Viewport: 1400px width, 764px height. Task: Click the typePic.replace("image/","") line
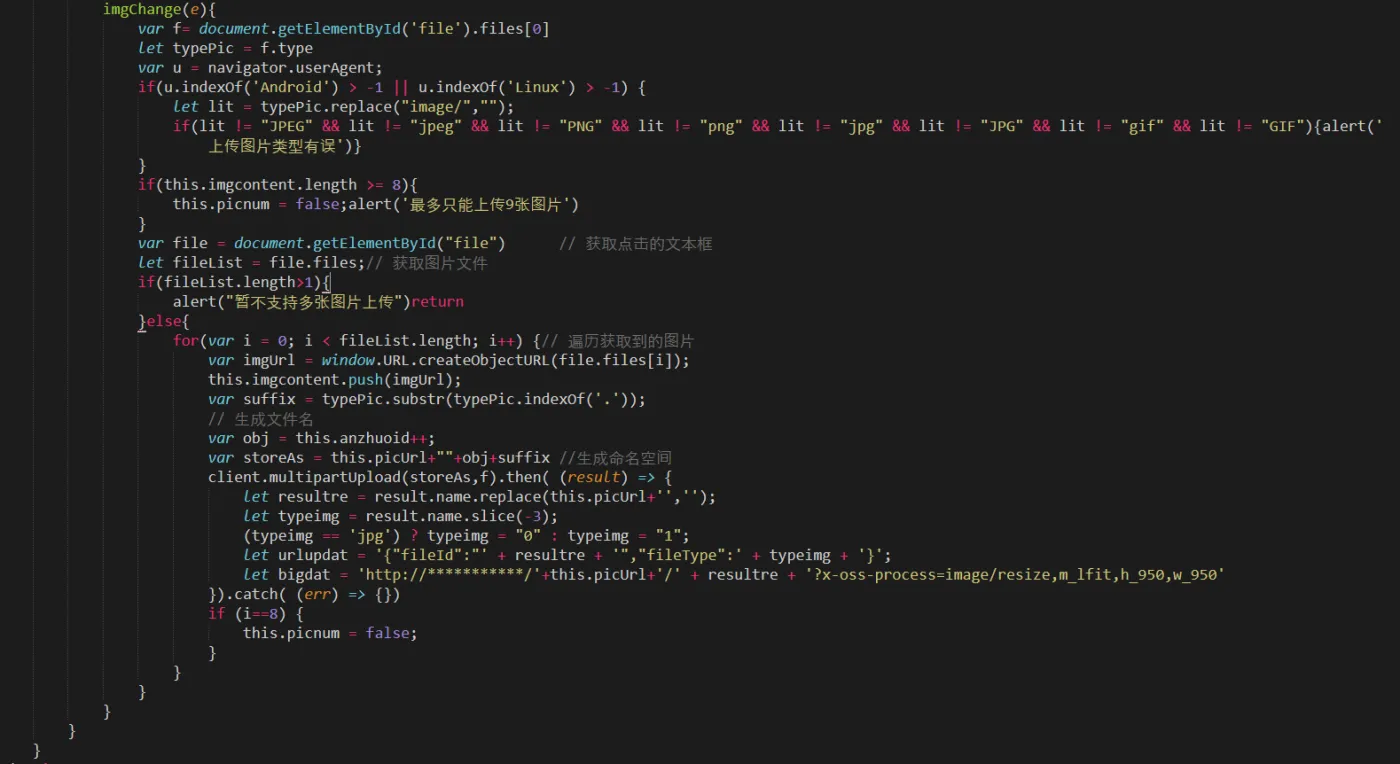click(x=343, y=107)
